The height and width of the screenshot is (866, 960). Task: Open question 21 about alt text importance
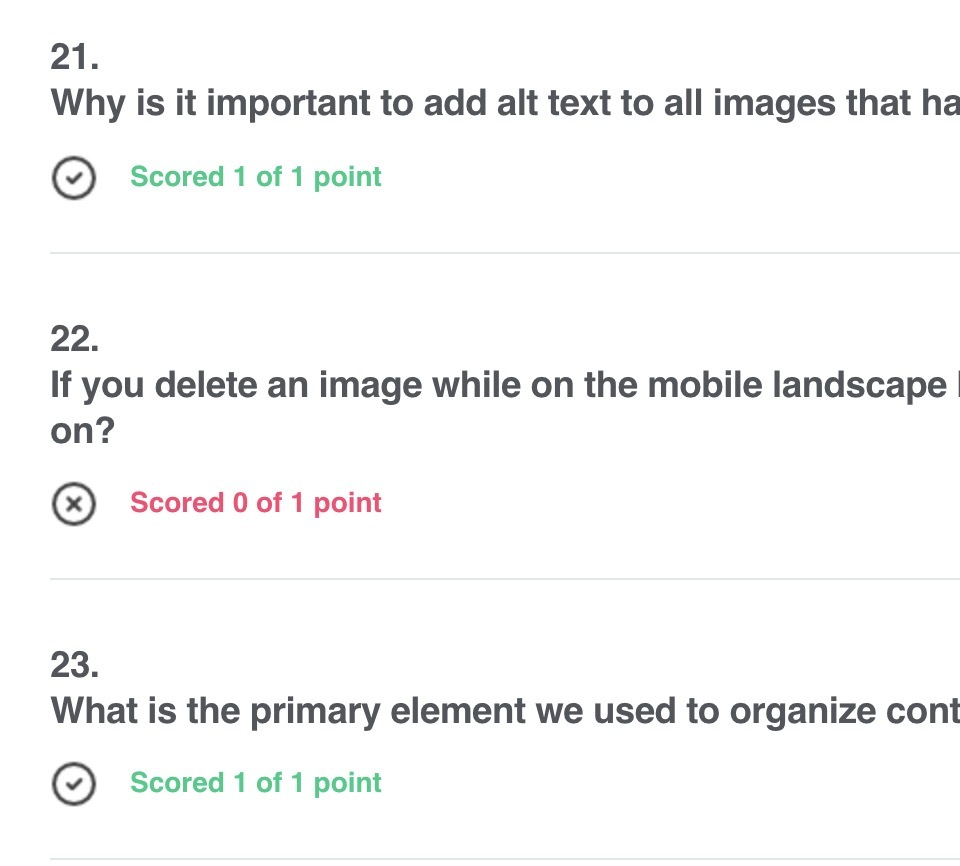[505, 103]
